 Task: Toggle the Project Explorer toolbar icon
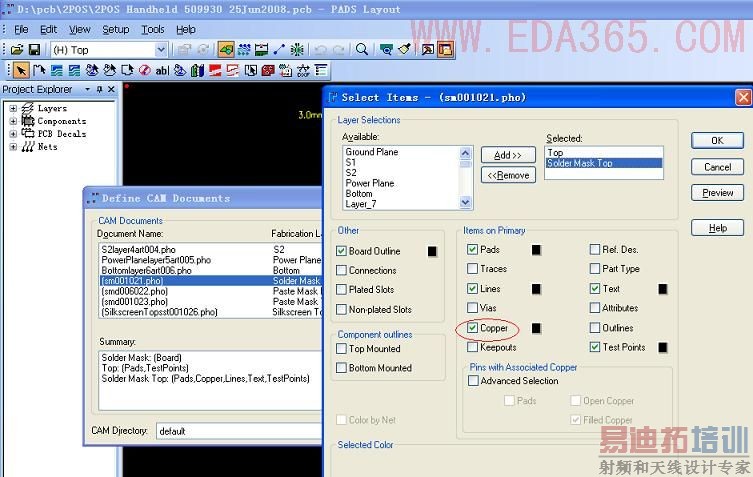(x=446, y=49)
